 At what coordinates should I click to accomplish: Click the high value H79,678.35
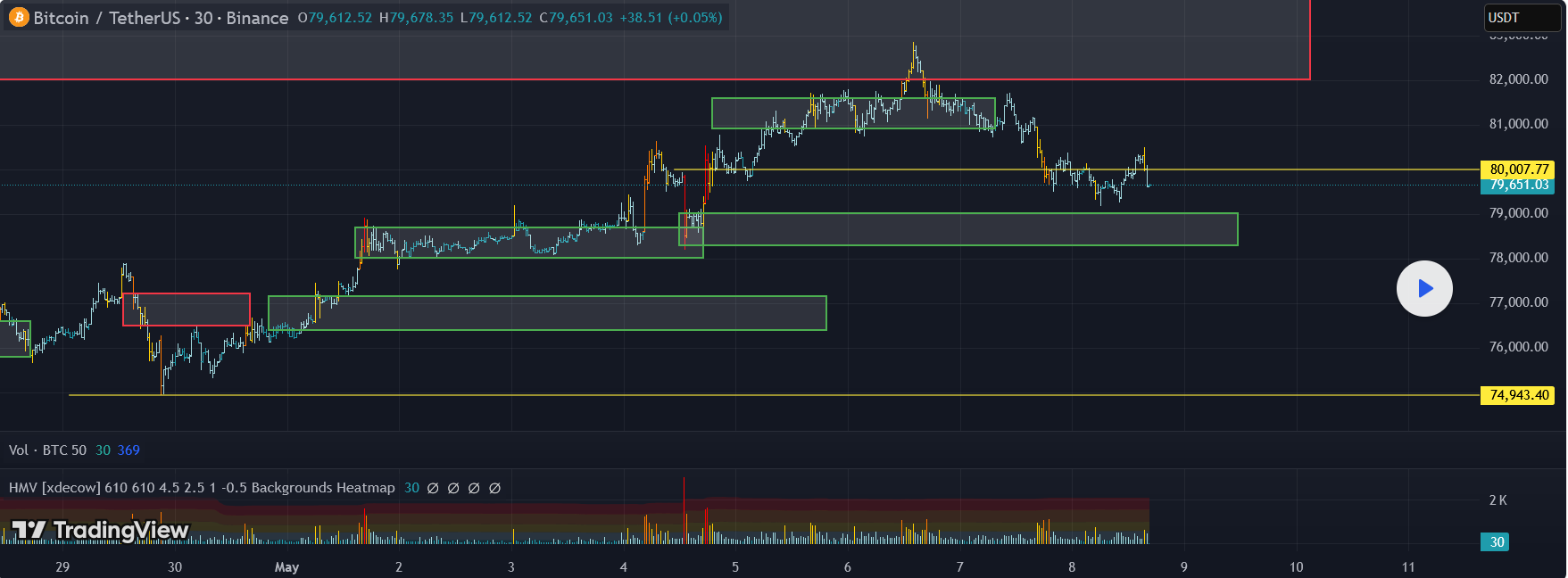click(x=416, y=18)
